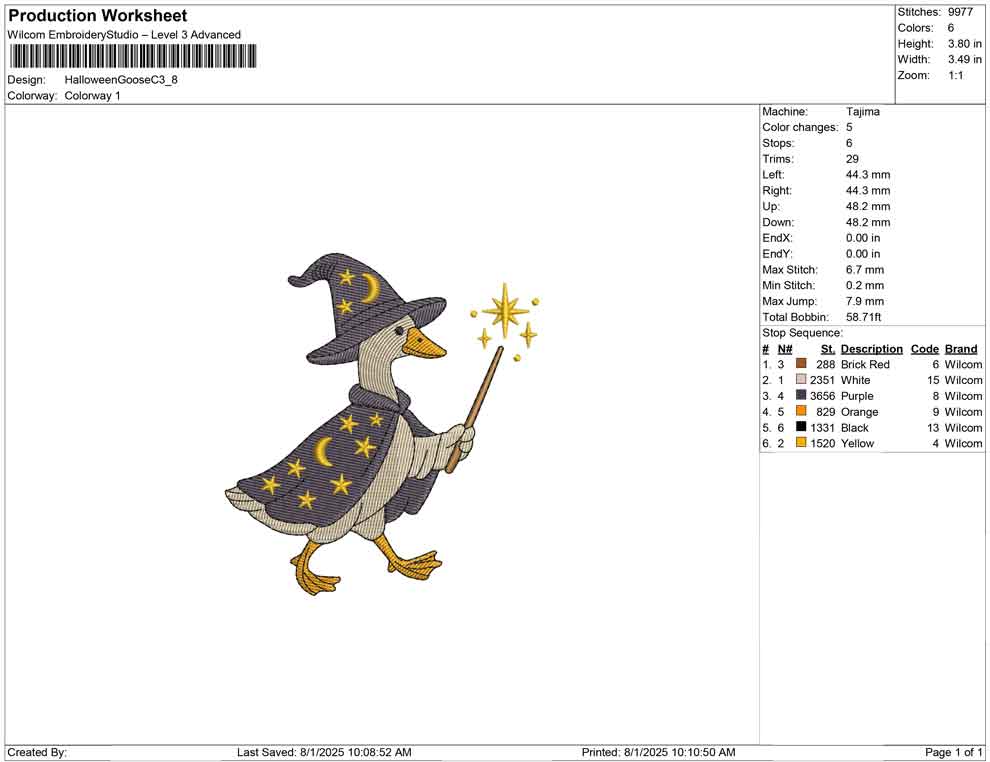Click the Color changes value '5'
Screen dimensions: 990x762
(x=849, y=128)
